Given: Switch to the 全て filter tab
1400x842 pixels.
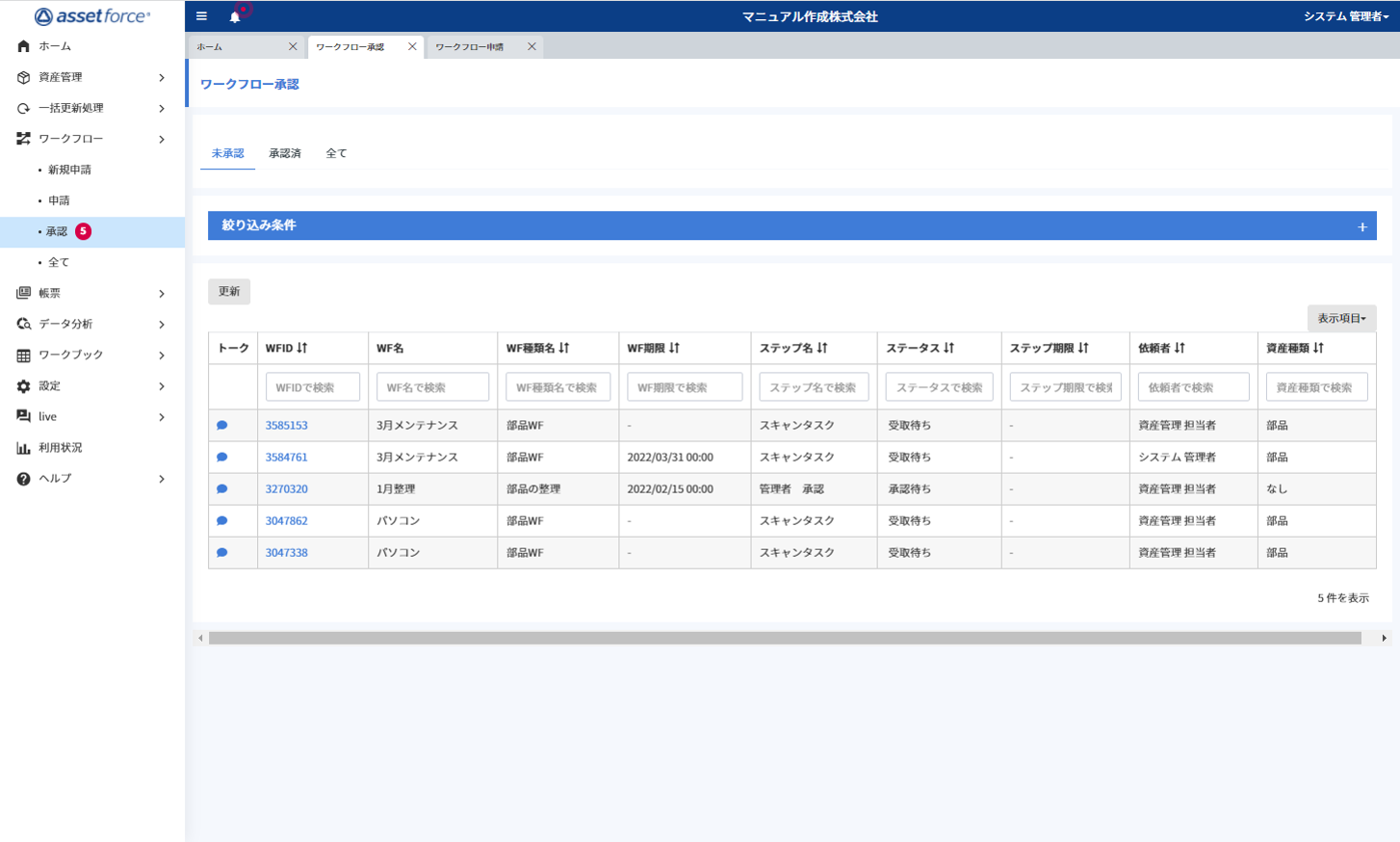Looking at the screenshot, I should pyautogui.click(x=336, y=153).
